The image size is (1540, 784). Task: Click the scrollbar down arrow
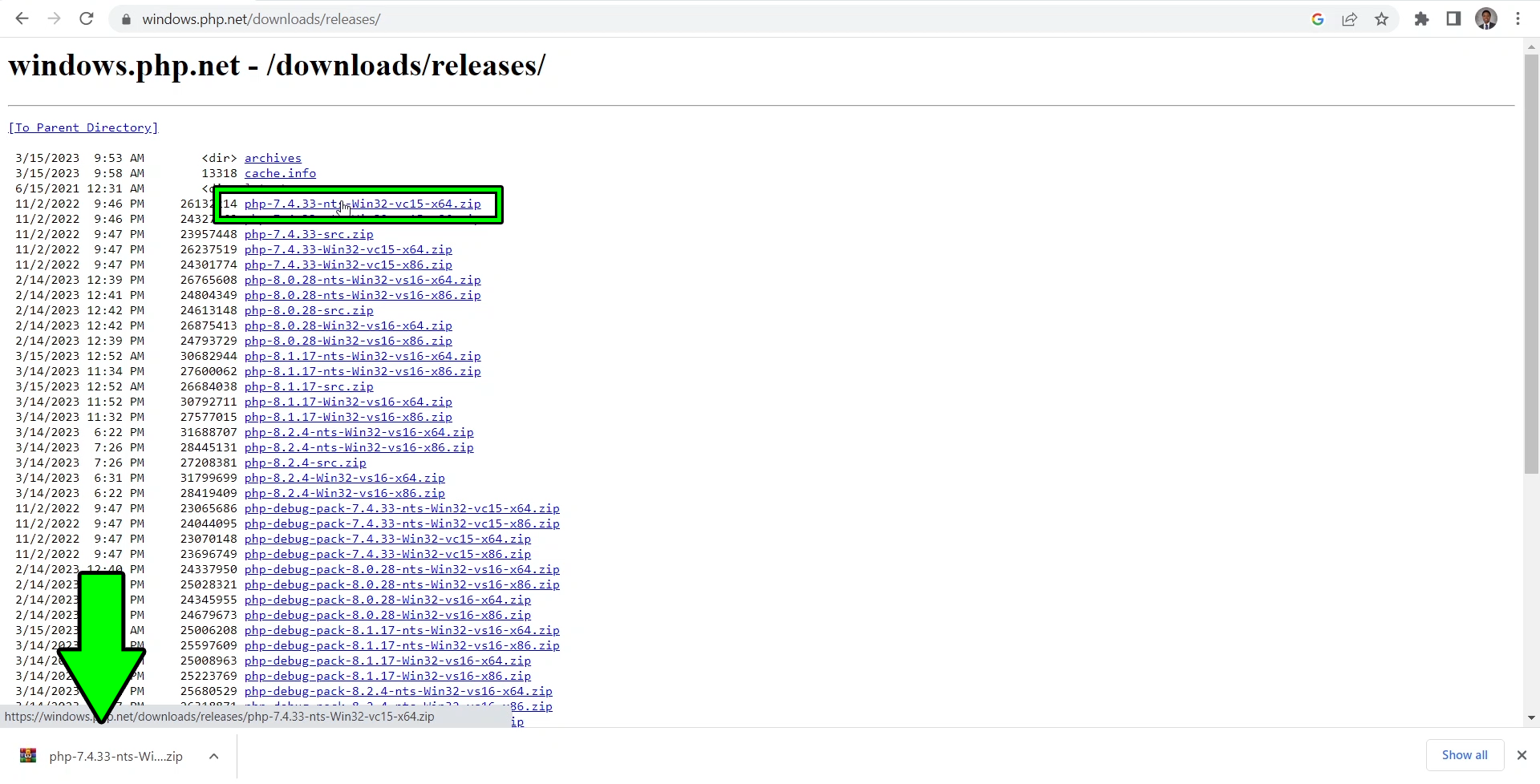coord(1531,717)
